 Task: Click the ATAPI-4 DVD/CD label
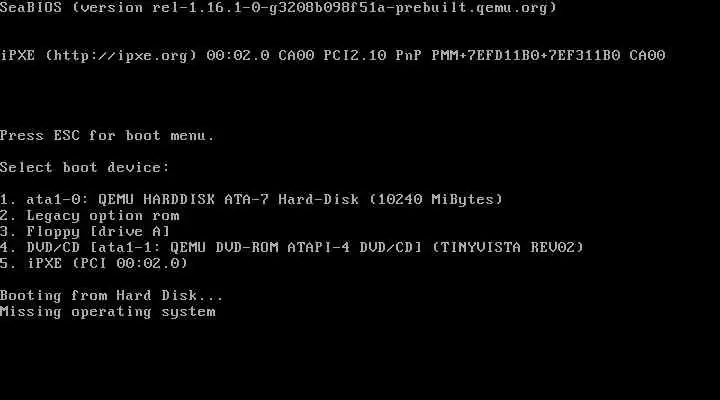click(x=354, y=248)
